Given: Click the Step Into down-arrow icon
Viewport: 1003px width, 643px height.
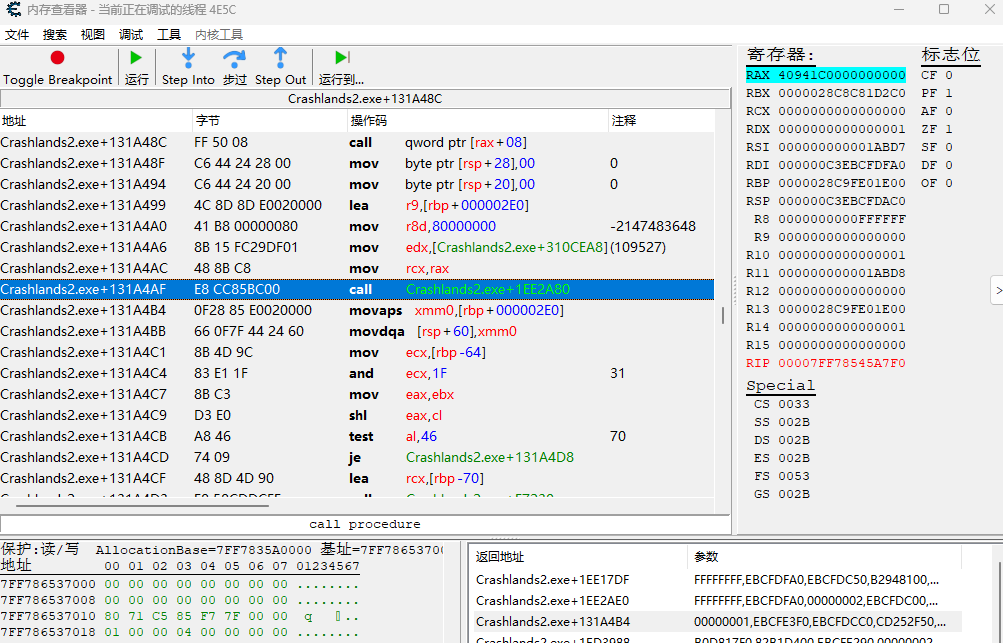Looking at the screenshot, I should pos(188,58).
